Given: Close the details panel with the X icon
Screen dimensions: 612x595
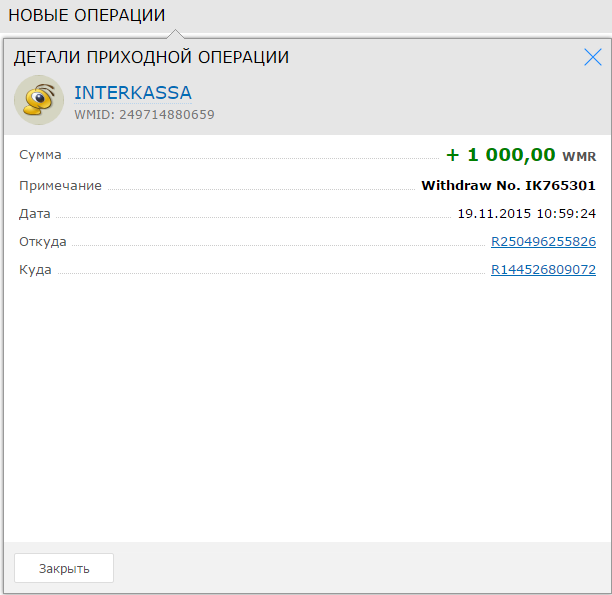Looking at the screenshot, I should [592, 57].
